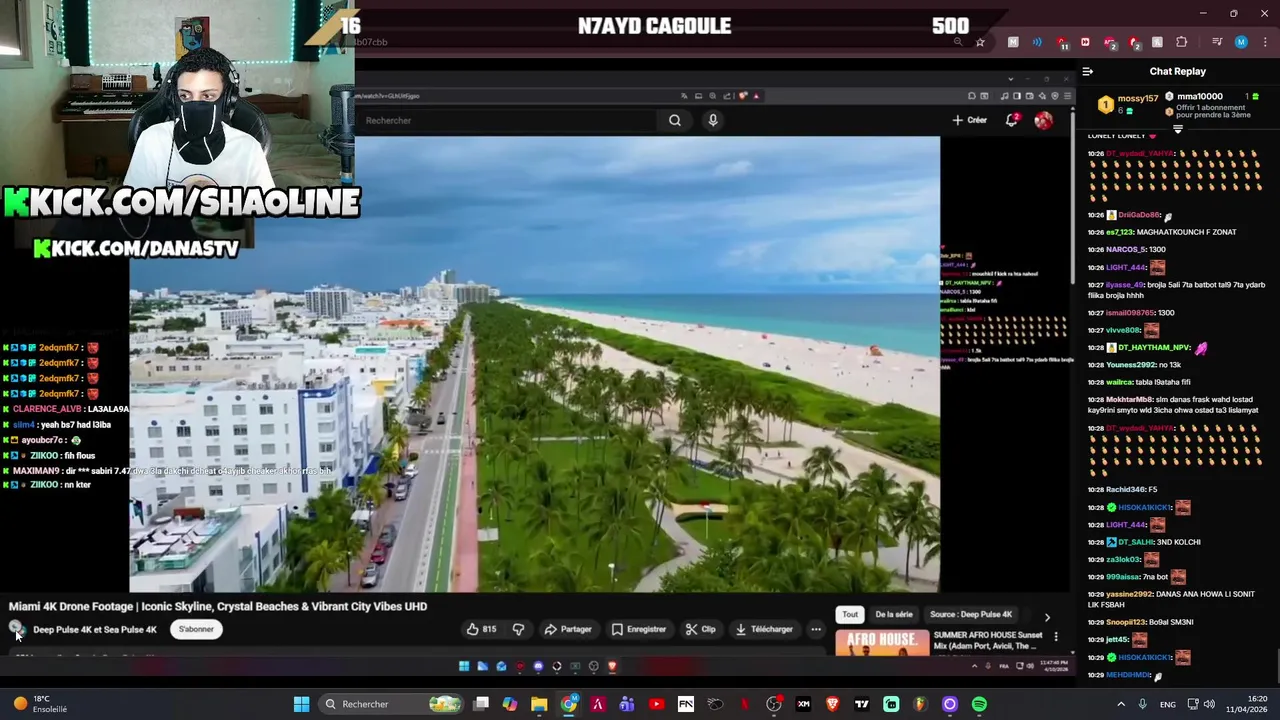This screenshot has height=720, width=1280.
Task: Subscribe with S'abonner button
Action: tap(196, 629)
